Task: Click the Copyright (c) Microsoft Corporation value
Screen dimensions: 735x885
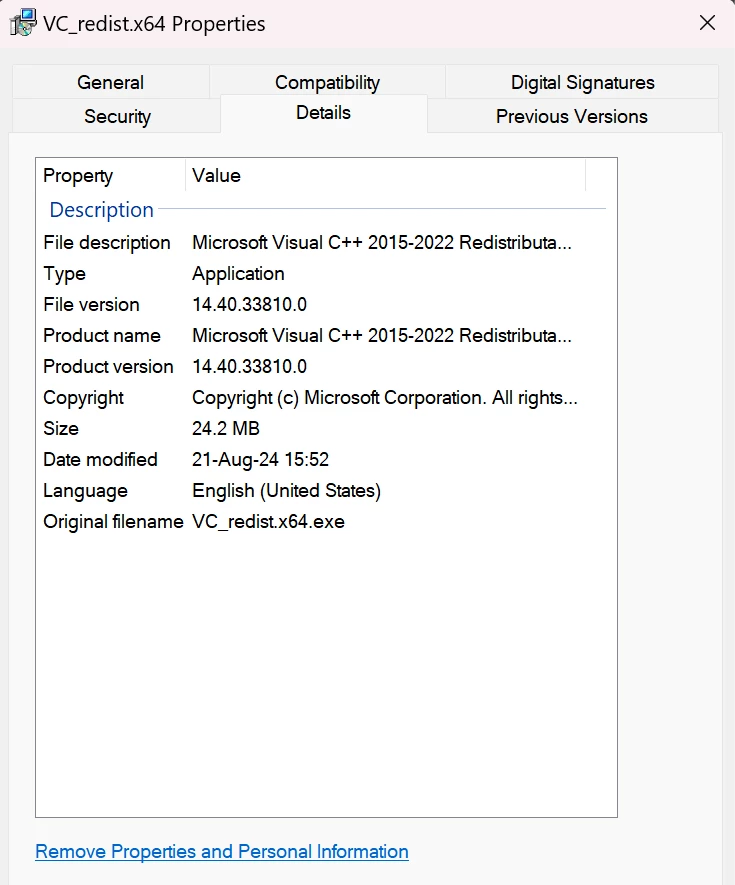Action: click(385, 398)
